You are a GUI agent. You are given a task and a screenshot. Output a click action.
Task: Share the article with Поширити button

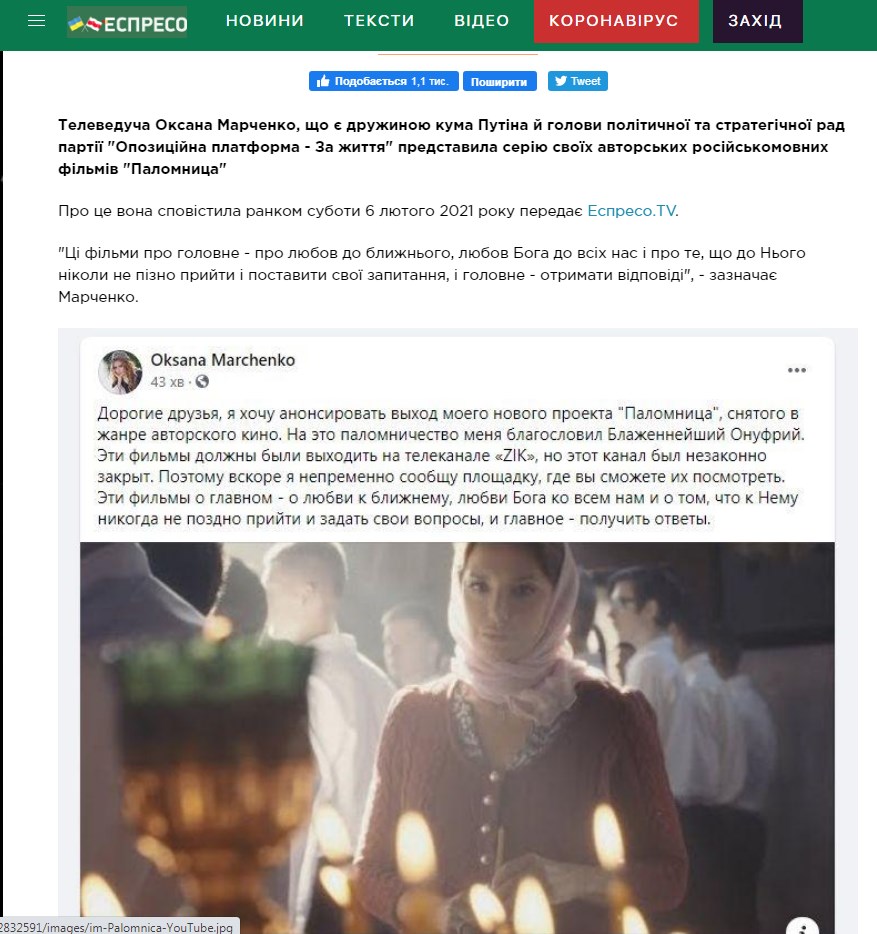pyautogui.click(x=499, y=81)
